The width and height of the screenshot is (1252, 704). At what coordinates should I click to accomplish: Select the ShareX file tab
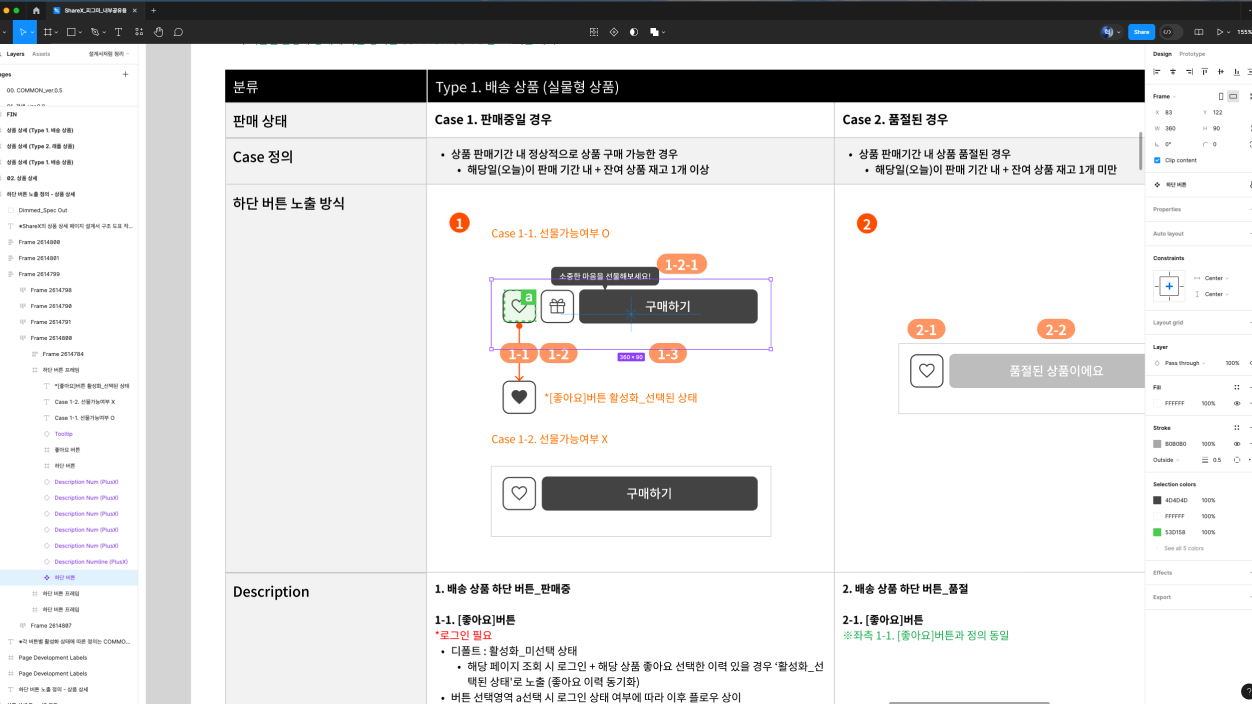coord(96,10)
